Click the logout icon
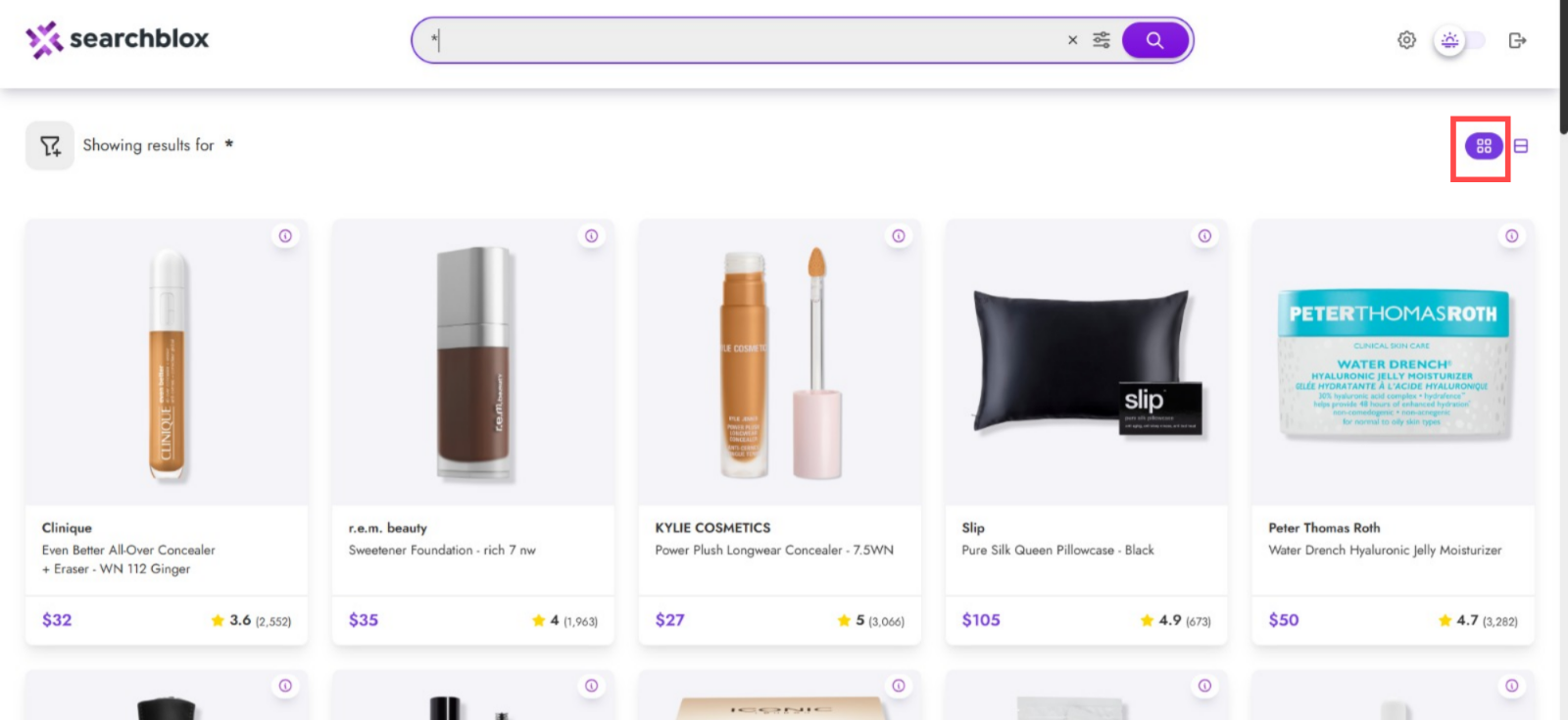This screenshot has width=1568, height=720. point(1517,40)
